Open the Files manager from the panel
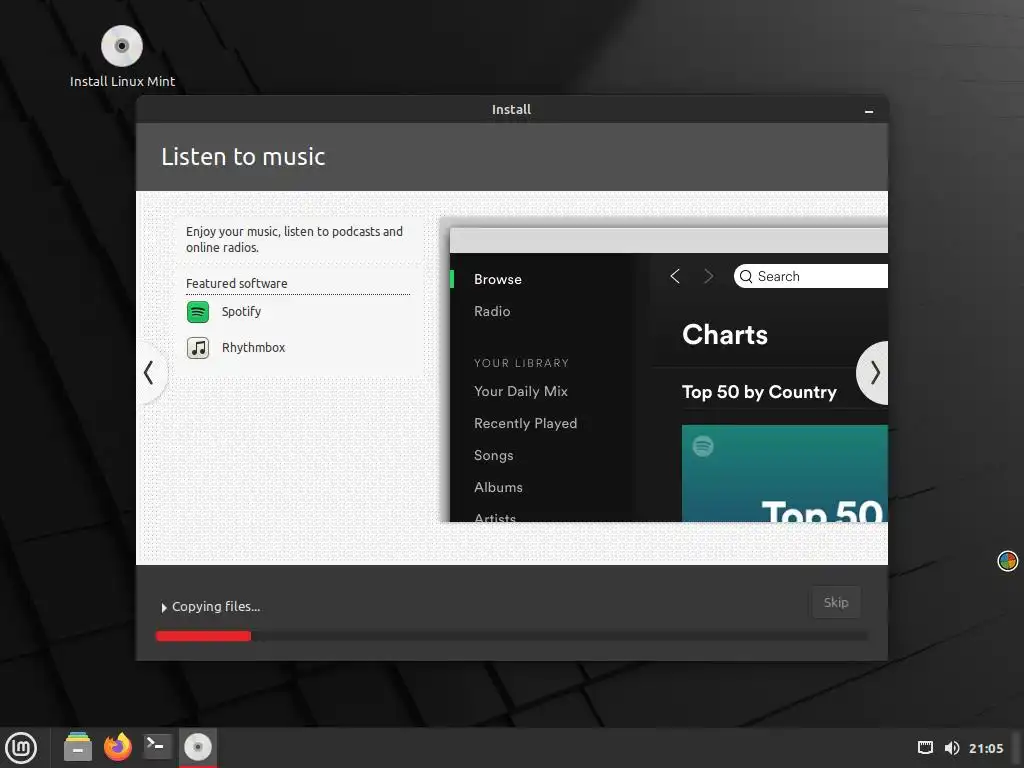The width and height of the screenshot is (1024, 768). tap(78, 746)
